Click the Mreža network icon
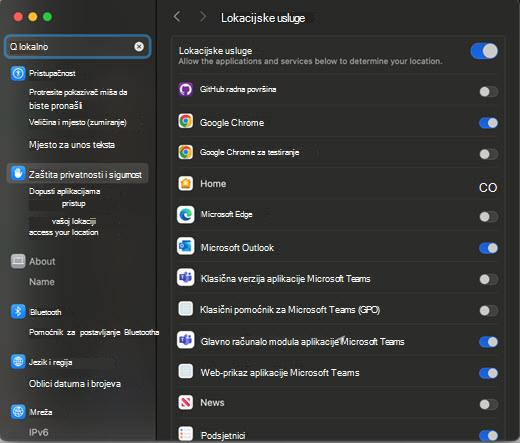Viewport: 520px width, 443px height. pos(18,412)
